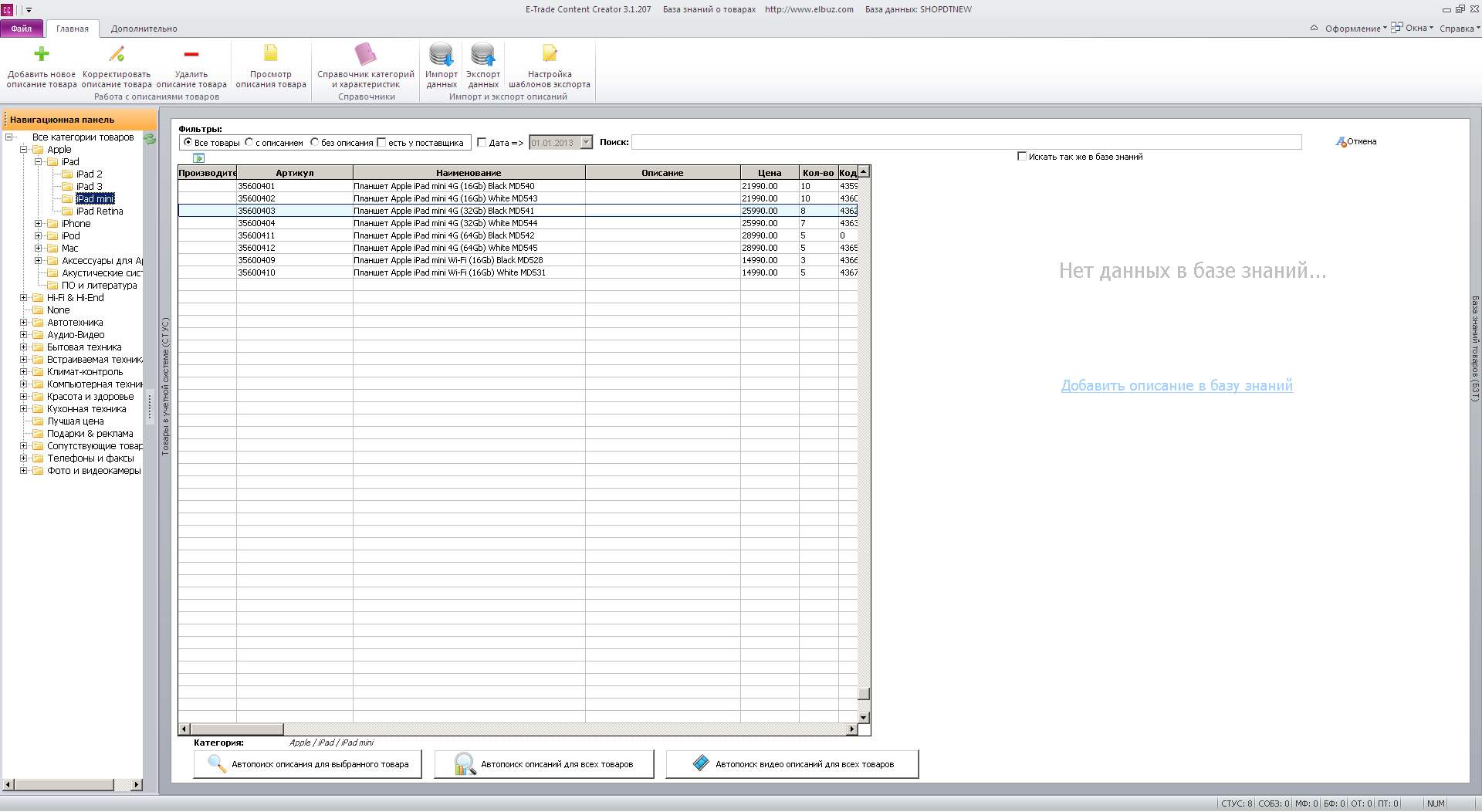Click the table horizontal scrollbar thumb
The width and height of the screenshot is (1482, 812).
pos(236,729)
